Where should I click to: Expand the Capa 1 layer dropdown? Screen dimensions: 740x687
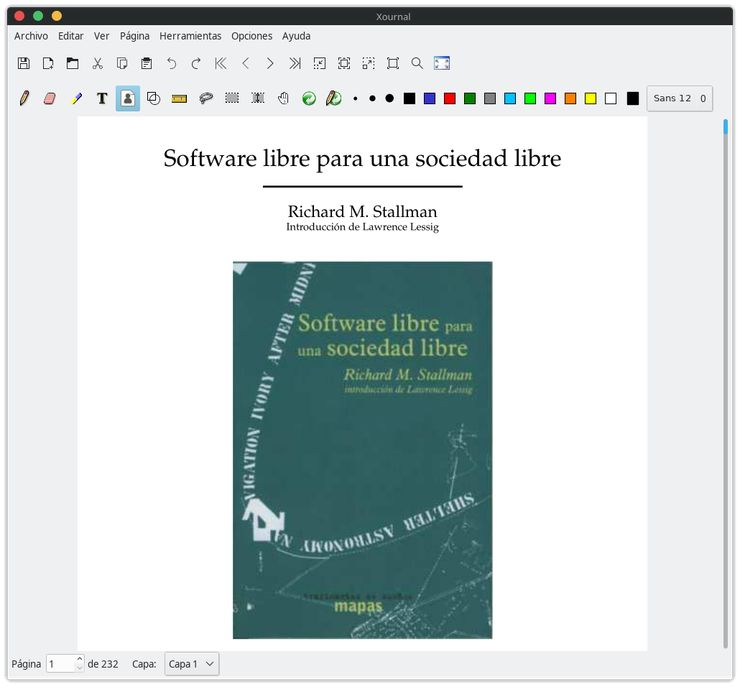[192, 664]
